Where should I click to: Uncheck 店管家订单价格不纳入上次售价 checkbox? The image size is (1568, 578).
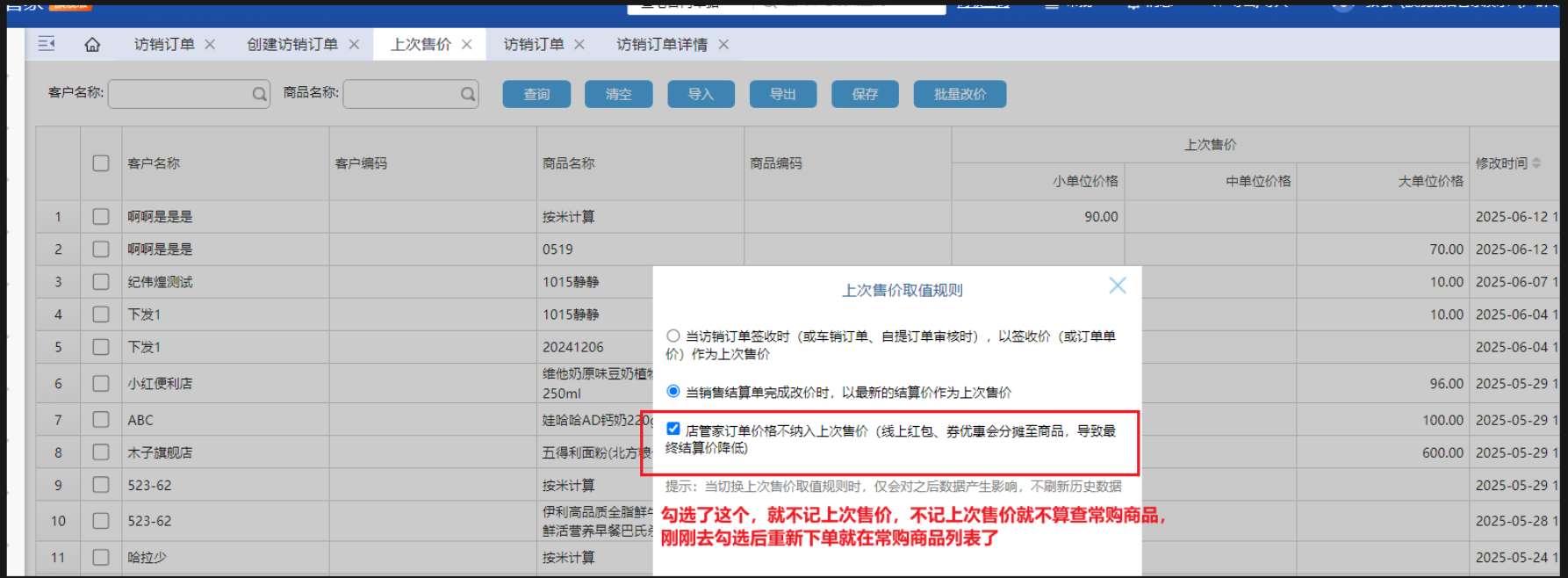(x=673, y=429)
